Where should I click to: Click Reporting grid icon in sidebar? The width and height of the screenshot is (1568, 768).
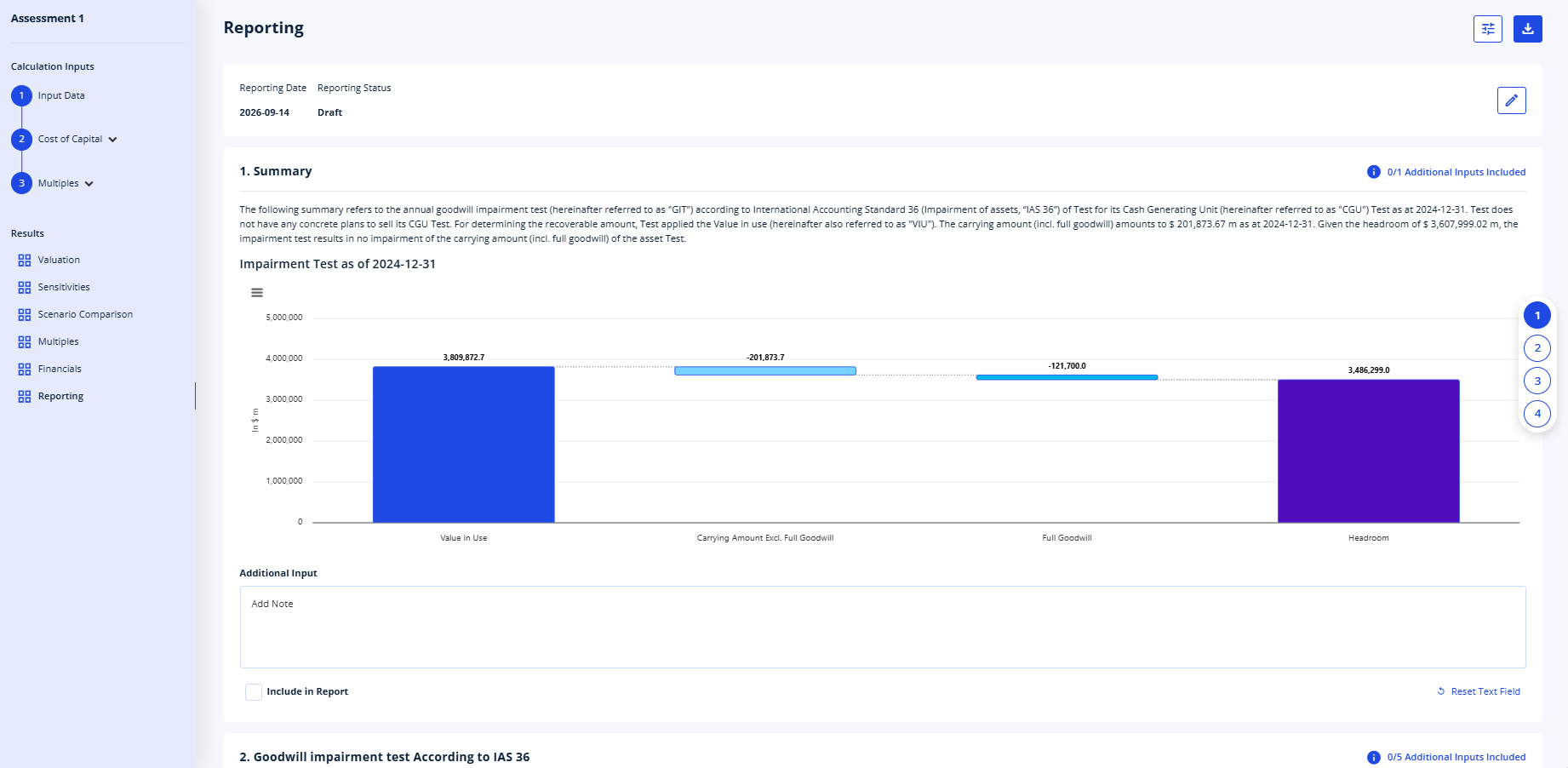coord(25,397)
